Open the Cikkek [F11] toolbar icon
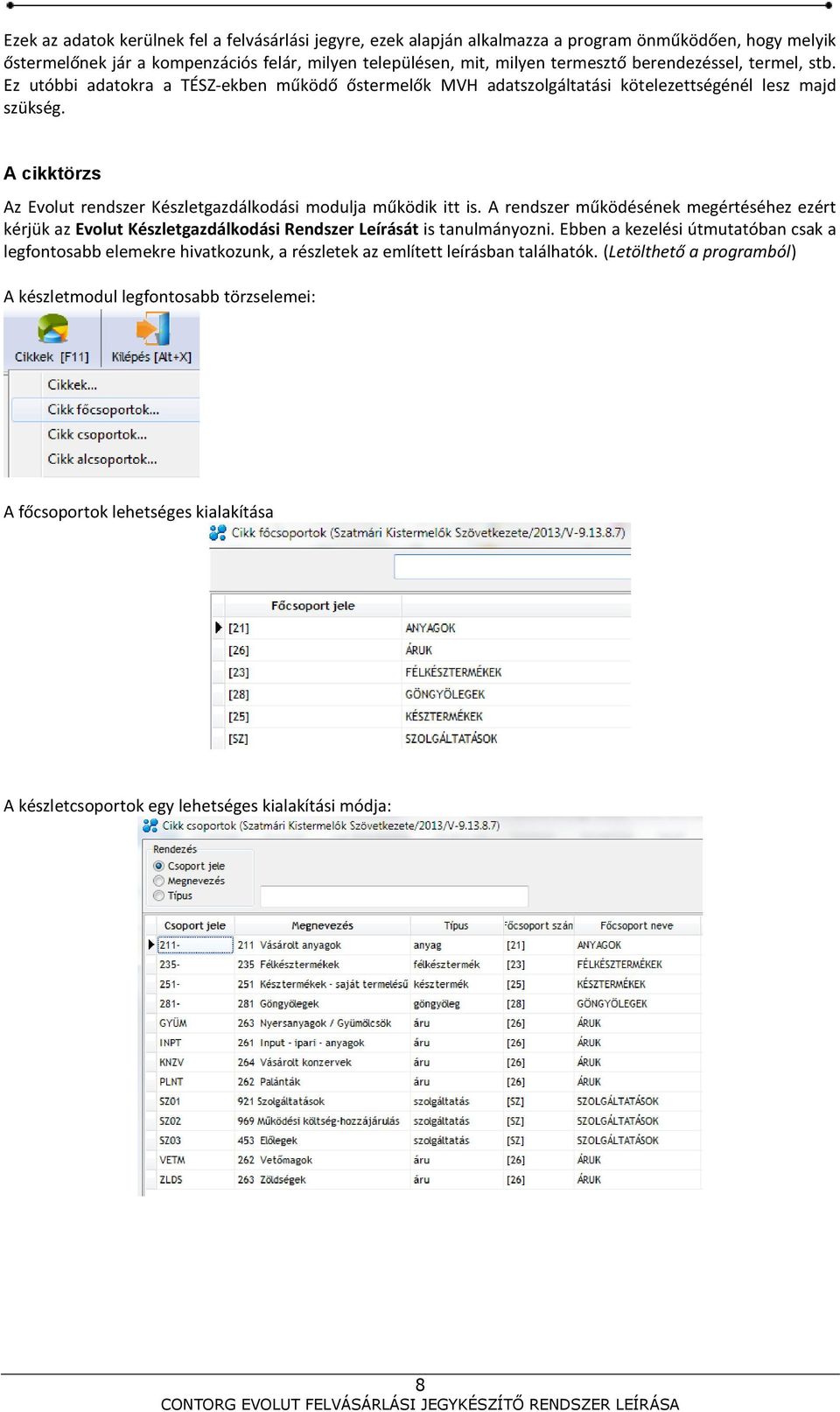The image size is (840, 1412). pyautogui.click(x=52, y=330)
